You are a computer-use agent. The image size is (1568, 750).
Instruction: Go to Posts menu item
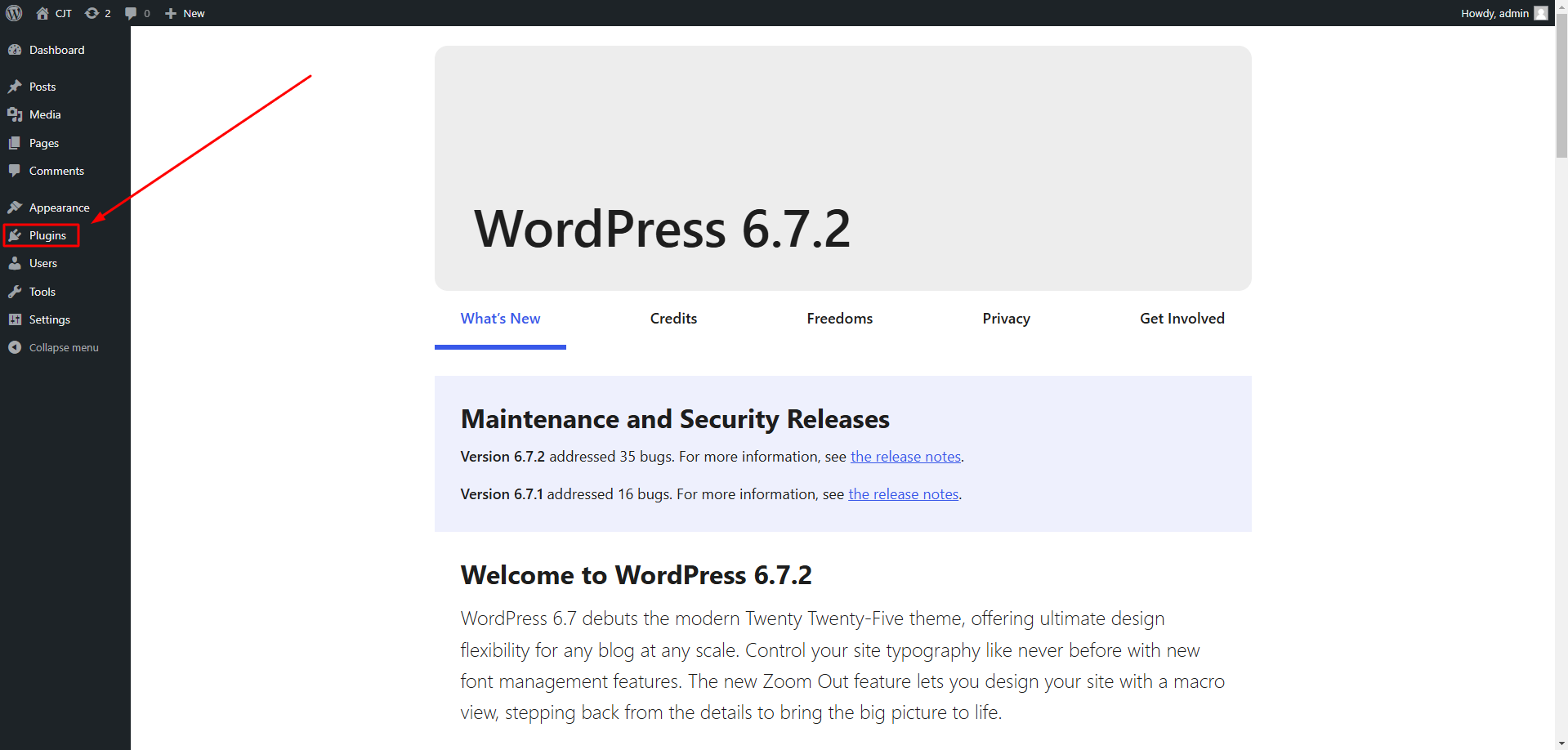(x=65, y=87)
